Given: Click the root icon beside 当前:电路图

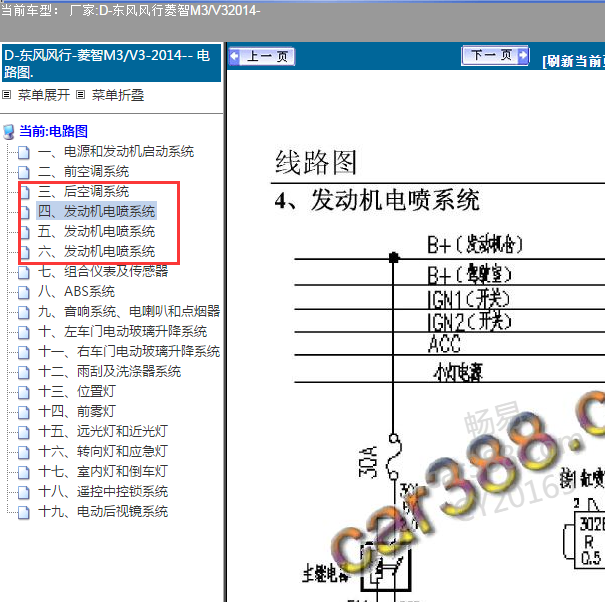Looking at the screenshot, I should point(10,131).
